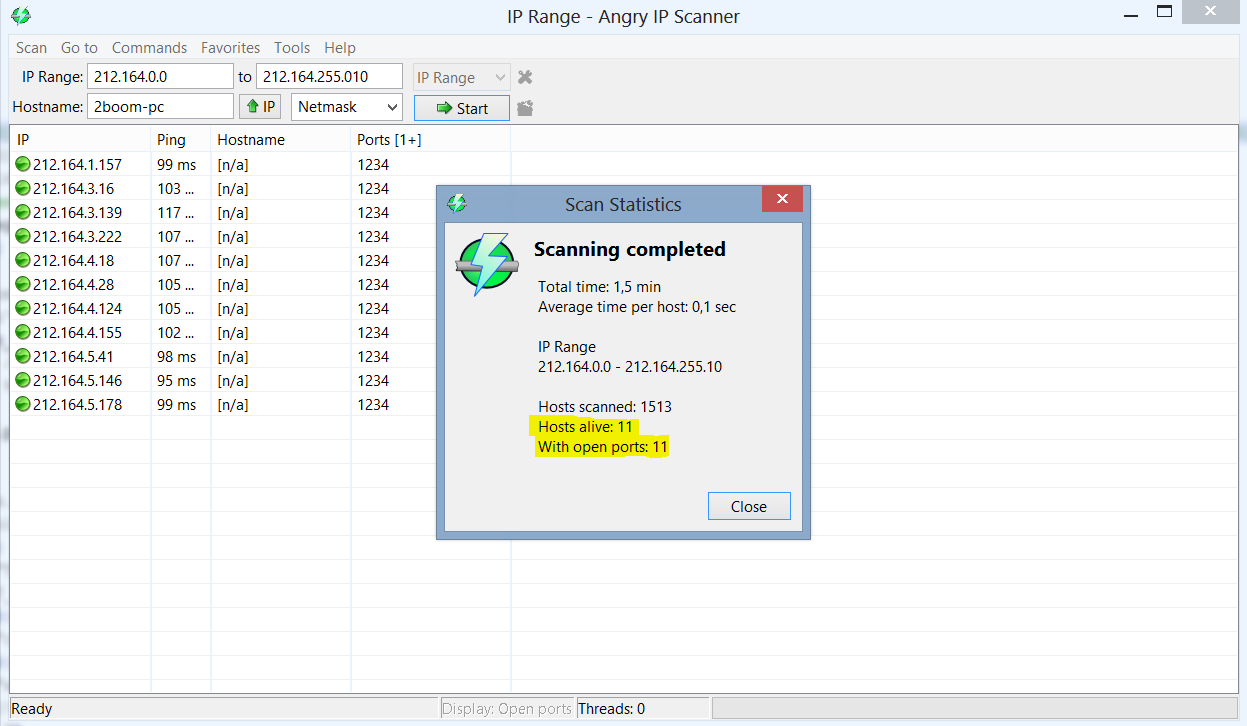The width and height of the screenshot is (1247, 726).
Task: Click the green status dot for 212.164.5.146
Action: pyautogui.click(x=23, y=380)
